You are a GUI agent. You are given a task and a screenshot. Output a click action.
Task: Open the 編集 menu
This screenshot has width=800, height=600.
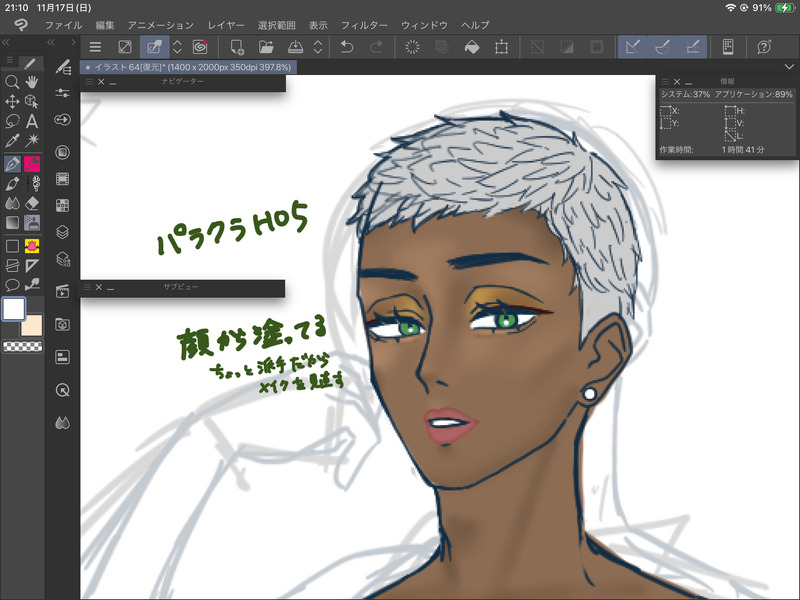[x=105, y=25]
